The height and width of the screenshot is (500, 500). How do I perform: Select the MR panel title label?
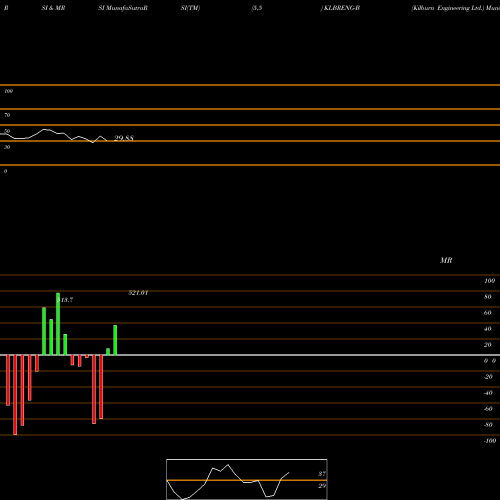click(x=446, y=260)
